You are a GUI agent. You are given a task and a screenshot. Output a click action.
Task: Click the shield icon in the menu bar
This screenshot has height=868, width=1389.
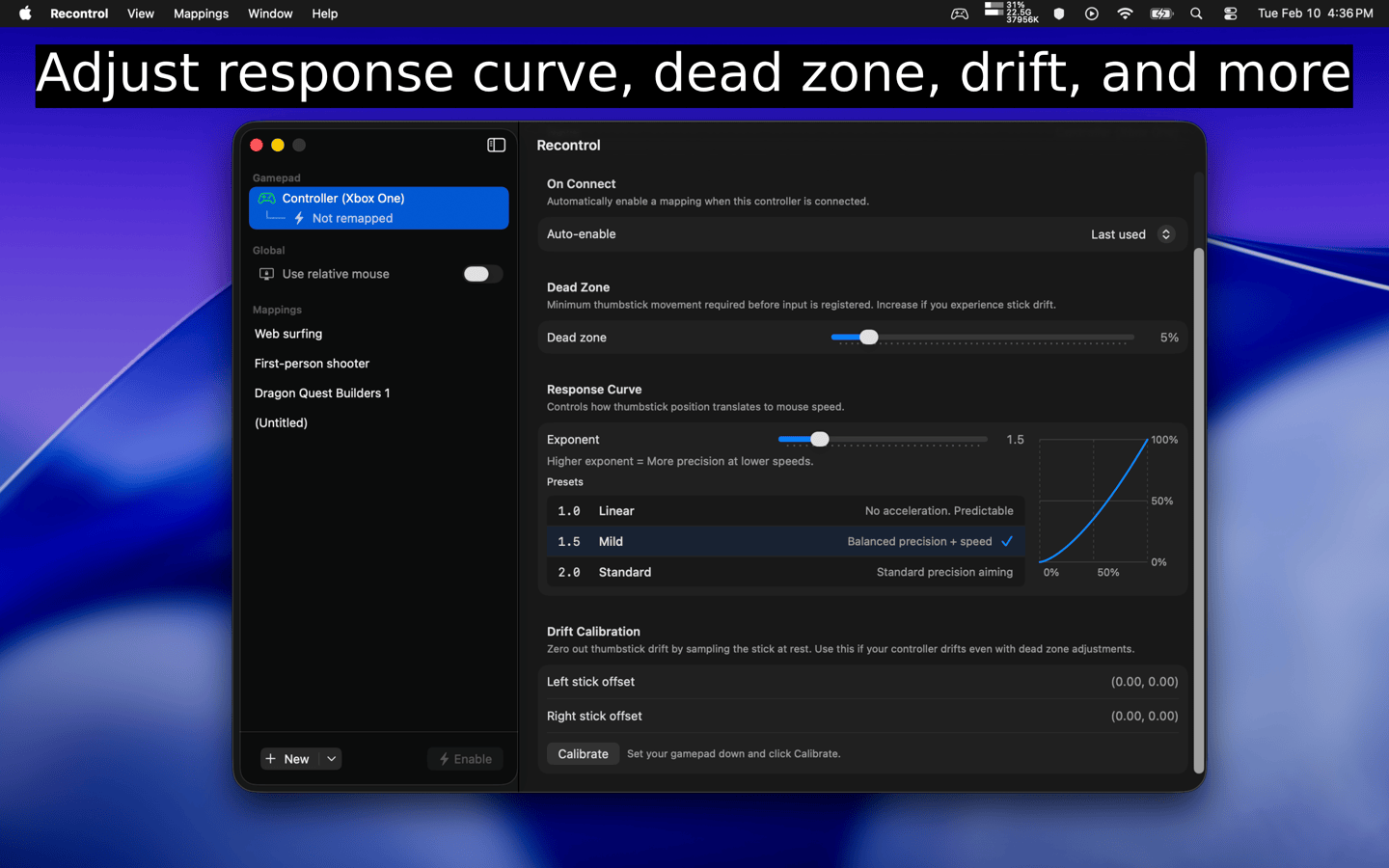click(1058, 14)
